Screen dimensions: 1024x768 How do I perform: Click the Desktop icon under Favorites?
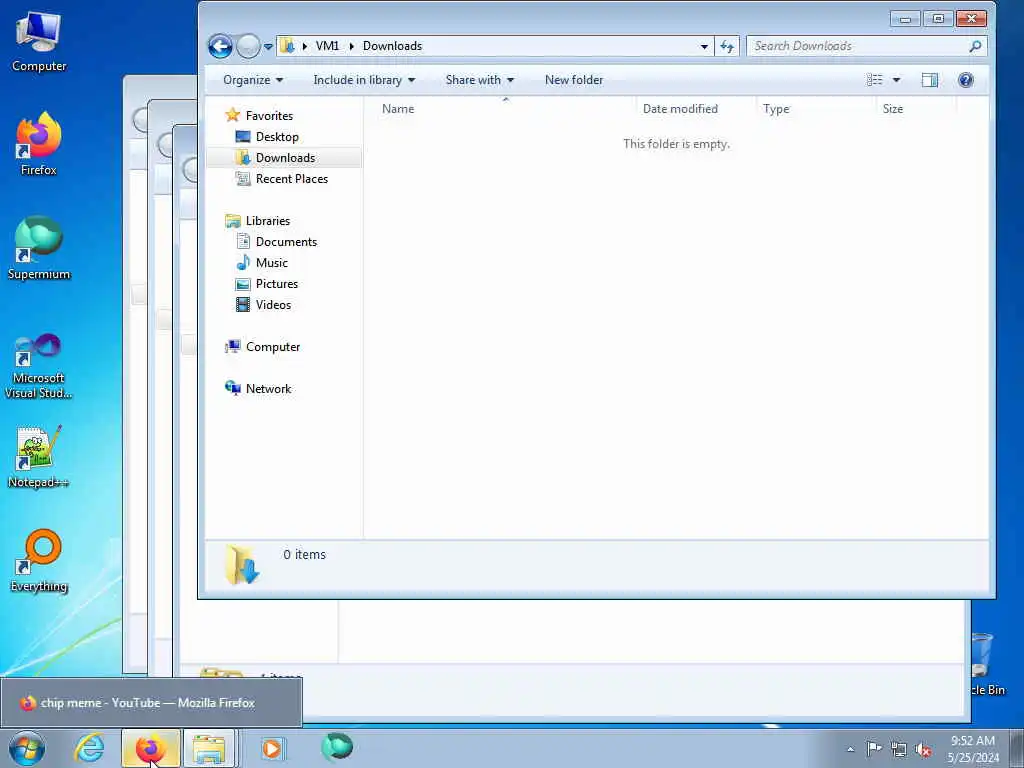[243, 136]
